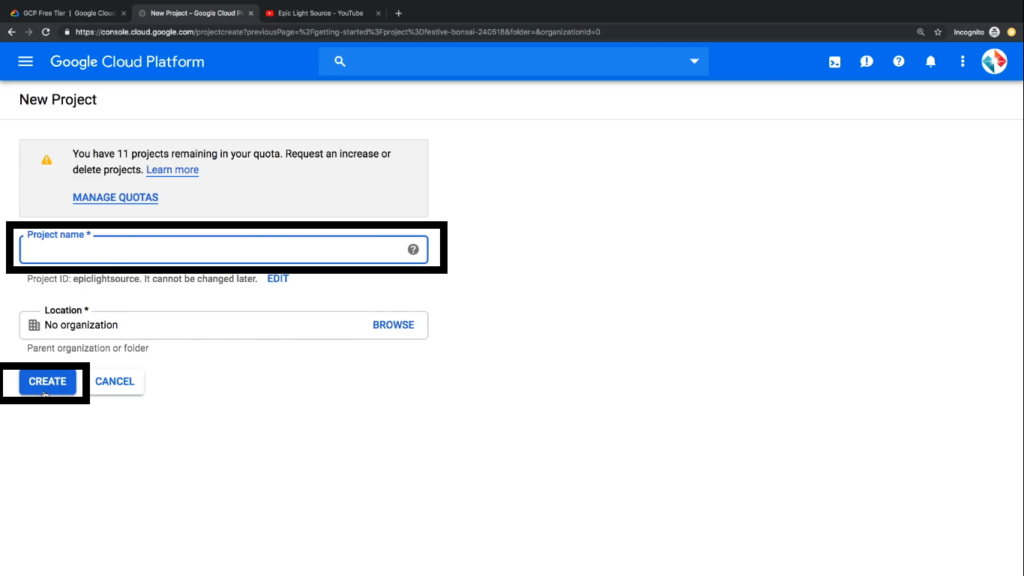
Task: Close the GCP Free Tier tab
Action: coord(123,13)
